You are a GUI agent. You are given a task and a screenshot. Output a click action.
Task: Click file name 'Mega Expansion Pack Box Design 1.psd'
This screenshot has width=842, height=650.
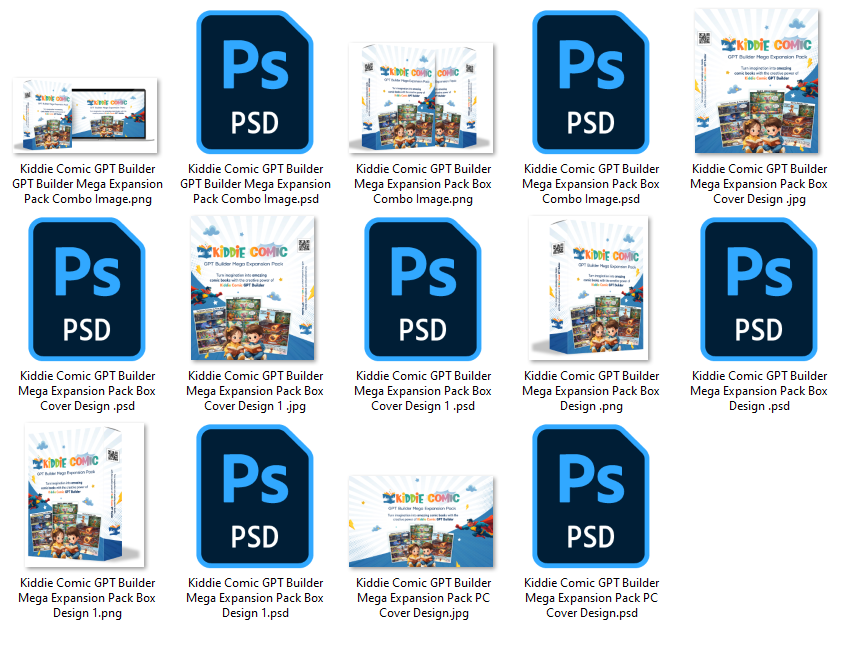(255, 597)
